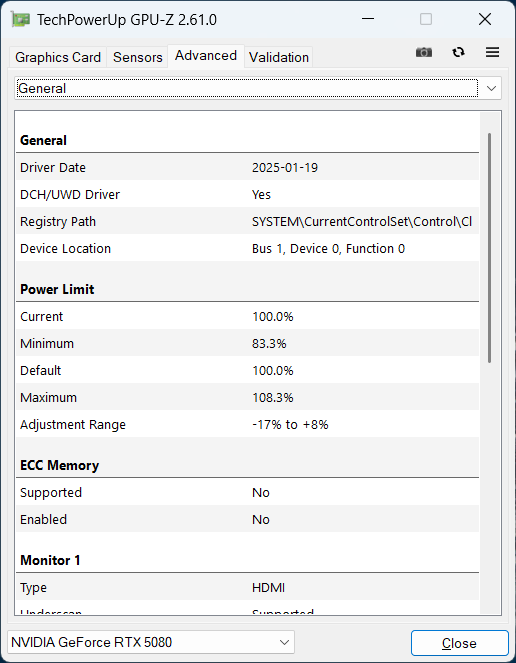Image resolution: width=516 pixels, height=663 pixels.
Task: Click the -17% to +8% value
Action: [x=290, y=425]
